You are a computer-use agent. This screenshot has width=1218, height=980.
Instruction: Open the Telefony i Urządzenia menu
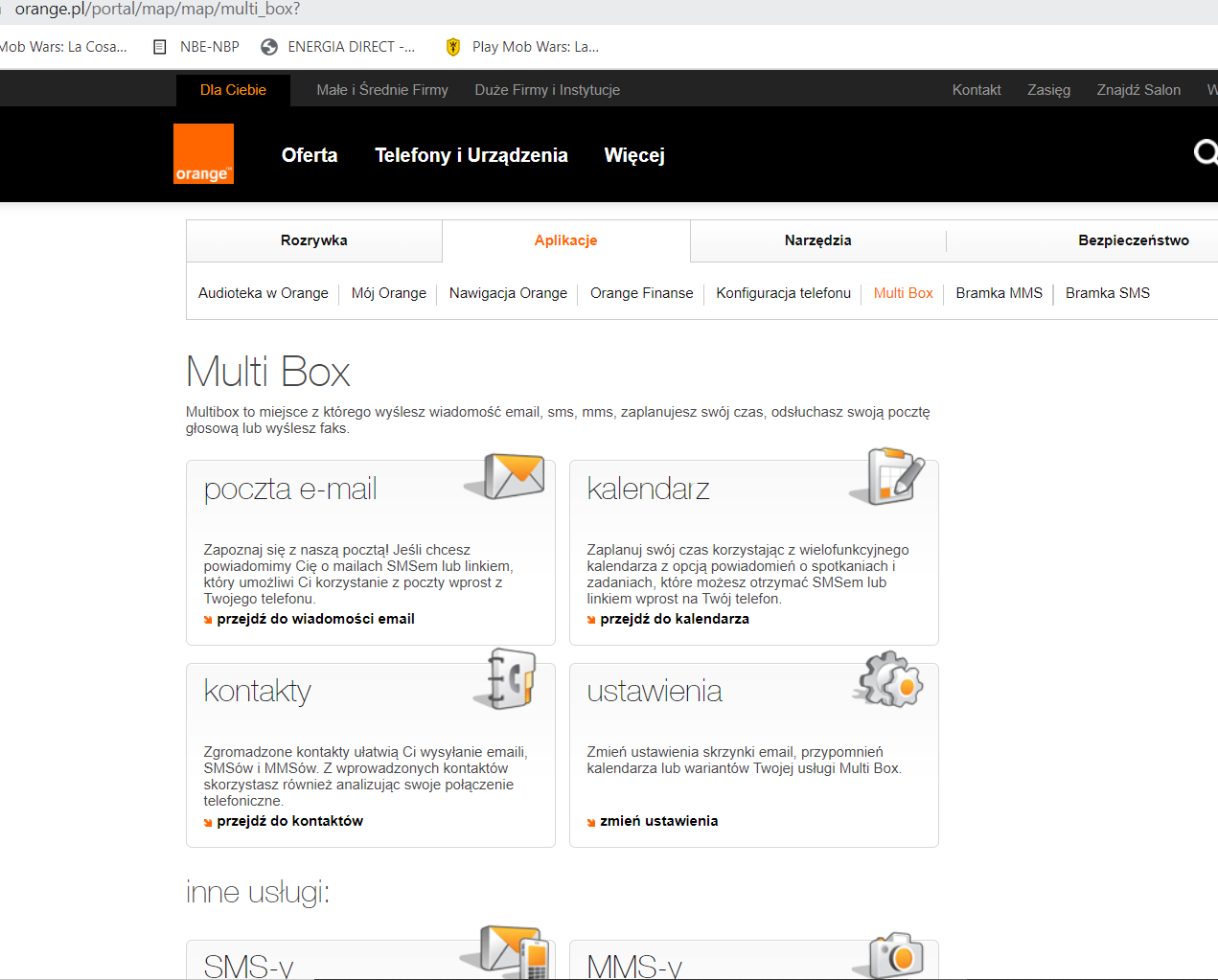tap(471, 154)
